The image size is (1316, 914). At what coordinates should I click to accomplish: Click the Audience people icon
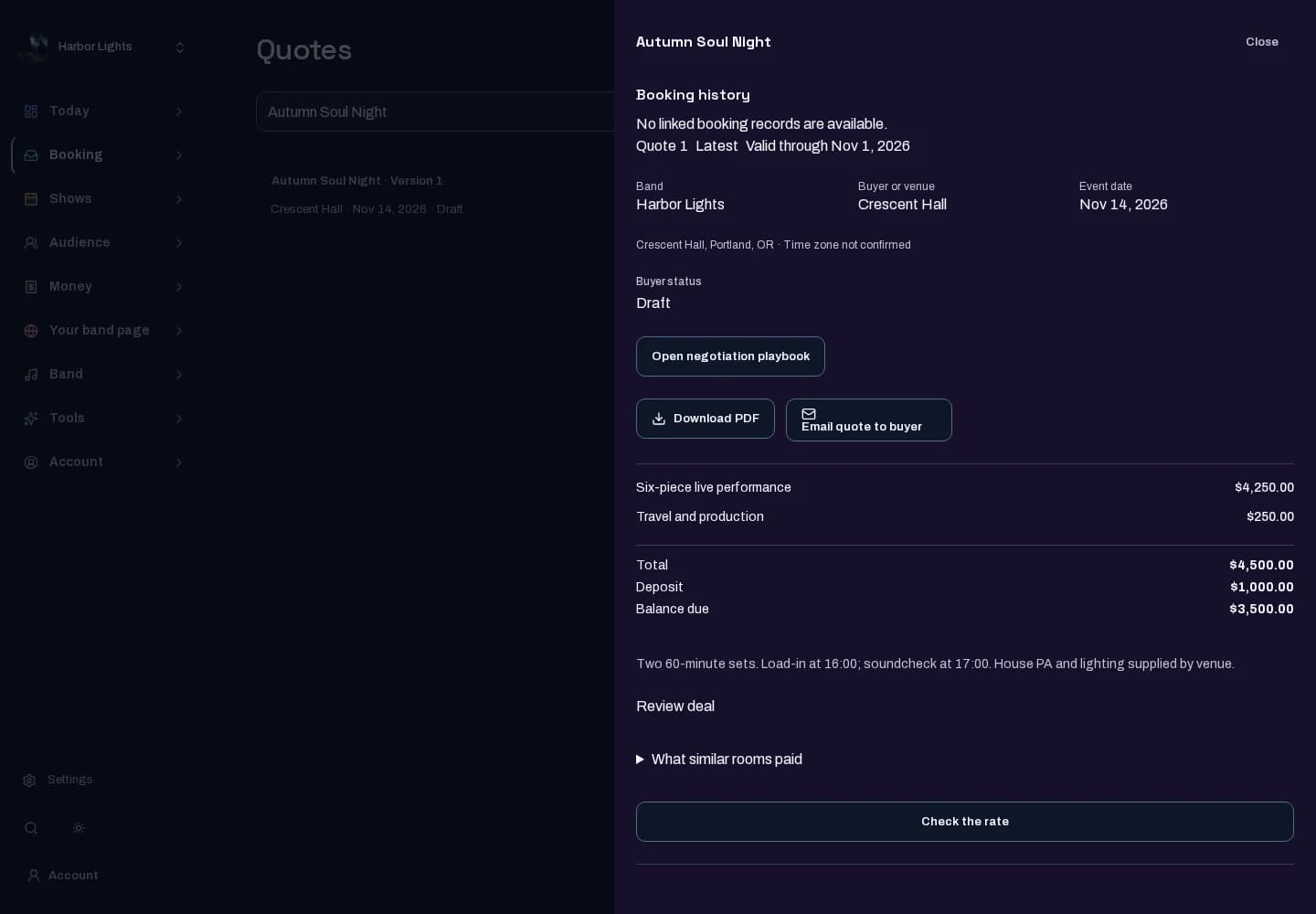coord(31,243)
